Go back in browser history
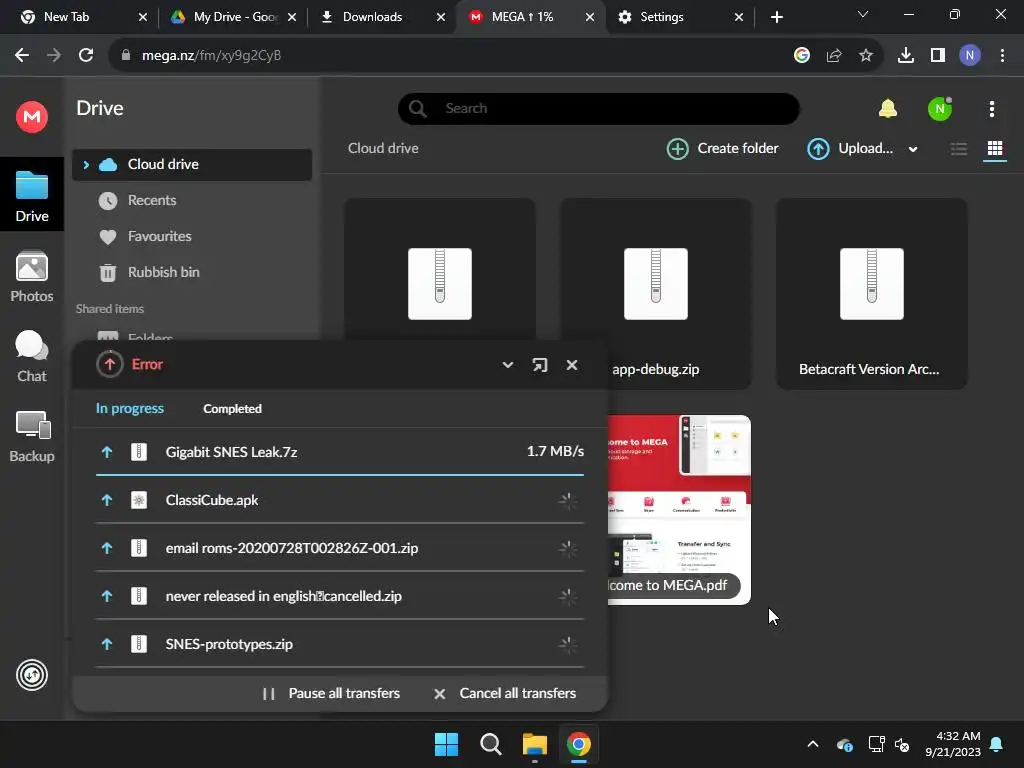Viewport: 1024px width, 768px height. click(22, 56)
